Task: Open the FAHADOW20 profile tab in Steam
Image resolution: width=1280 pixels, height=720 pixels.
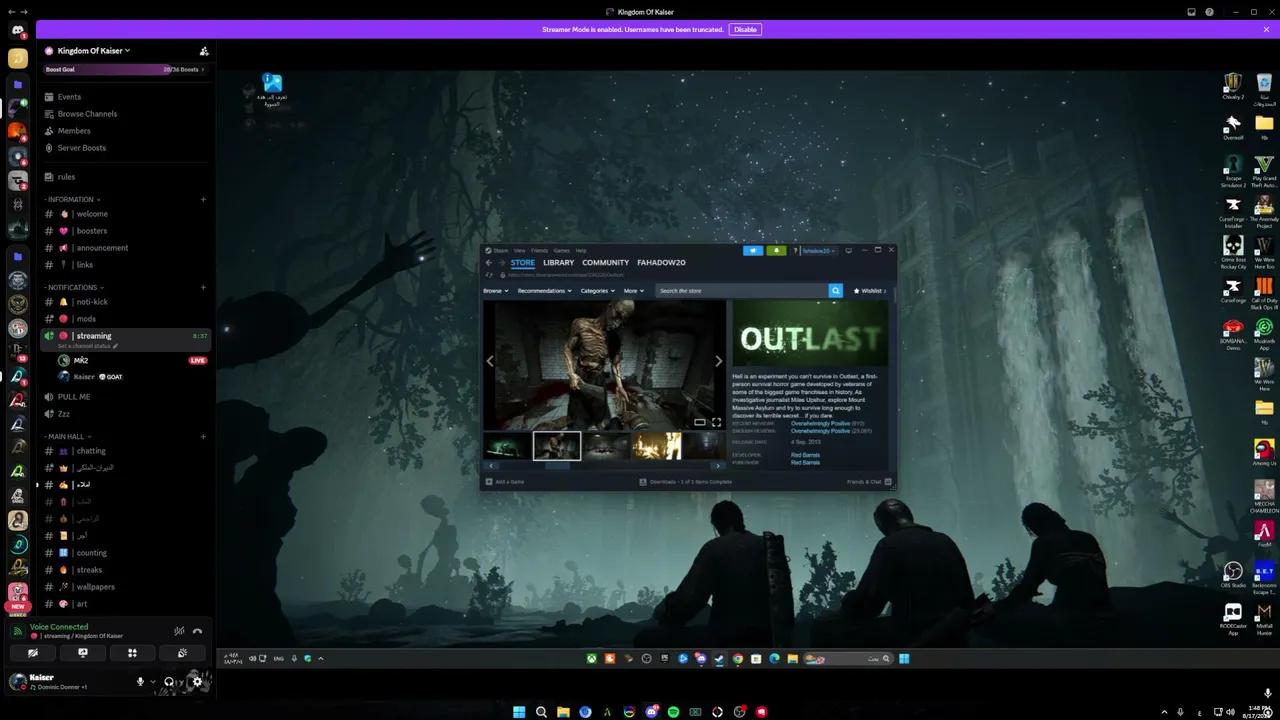Action: point(661,263)
